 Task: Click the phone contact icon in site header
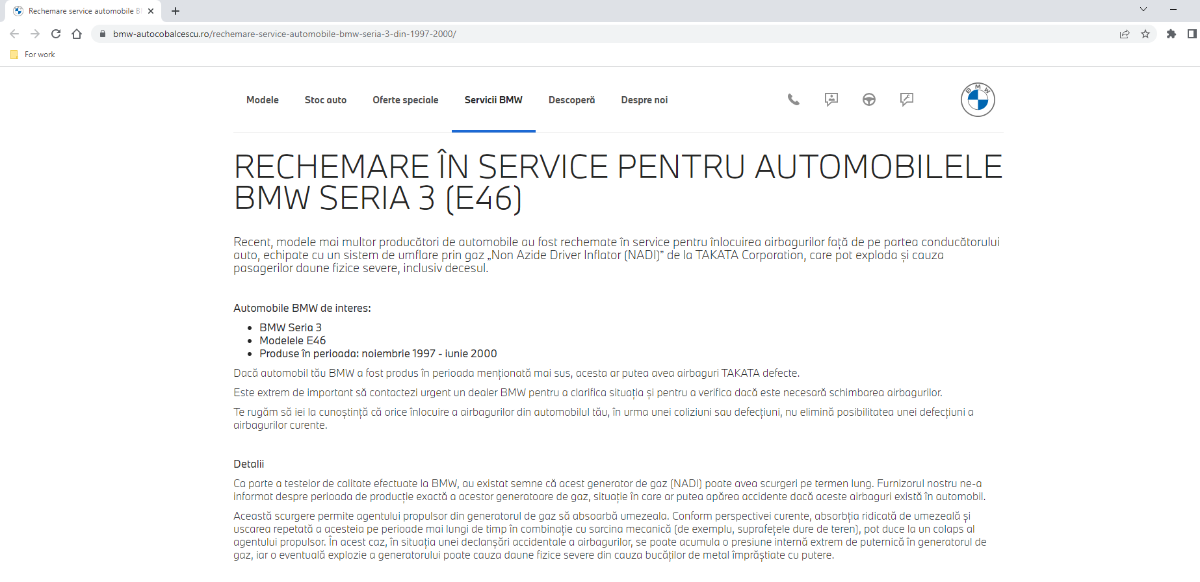[794, 100]
